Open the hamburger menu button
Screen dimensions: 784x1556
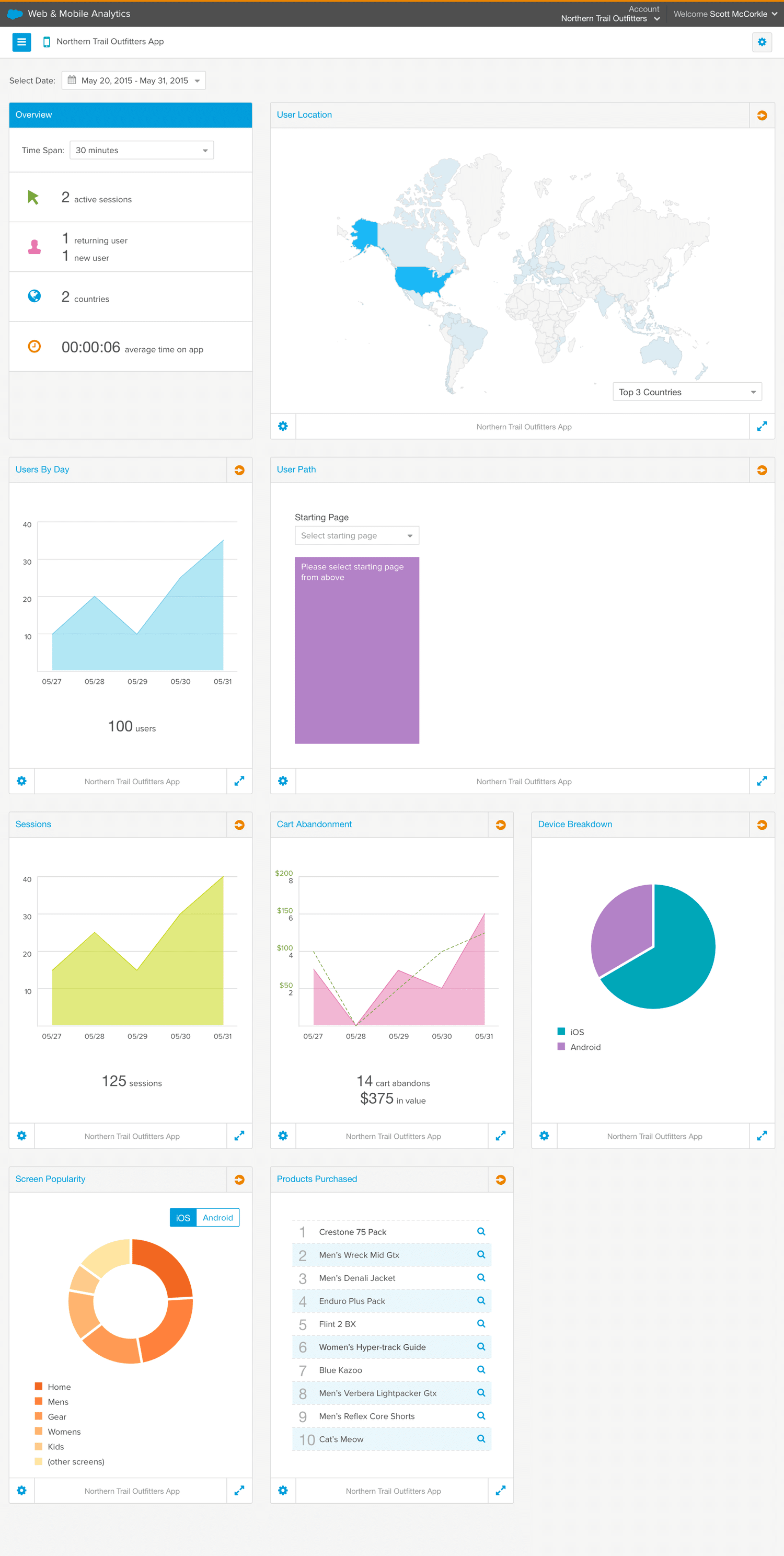point(22,42)
